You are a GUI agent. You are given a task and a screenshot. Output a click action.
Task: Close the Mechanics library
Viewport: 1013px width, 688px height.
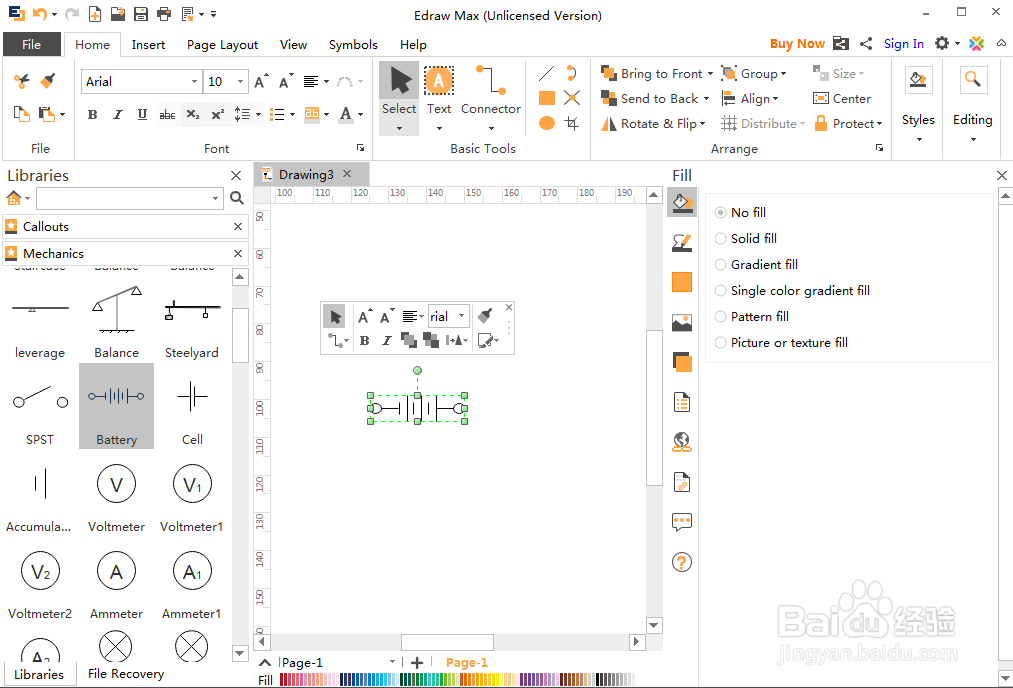click(238, 254)
